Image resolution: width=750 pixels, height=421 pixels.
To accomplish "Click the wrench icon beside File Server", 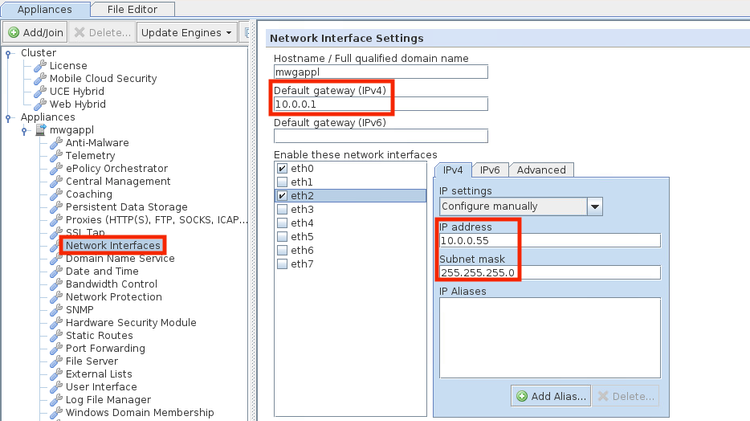I will pos(56,361).
